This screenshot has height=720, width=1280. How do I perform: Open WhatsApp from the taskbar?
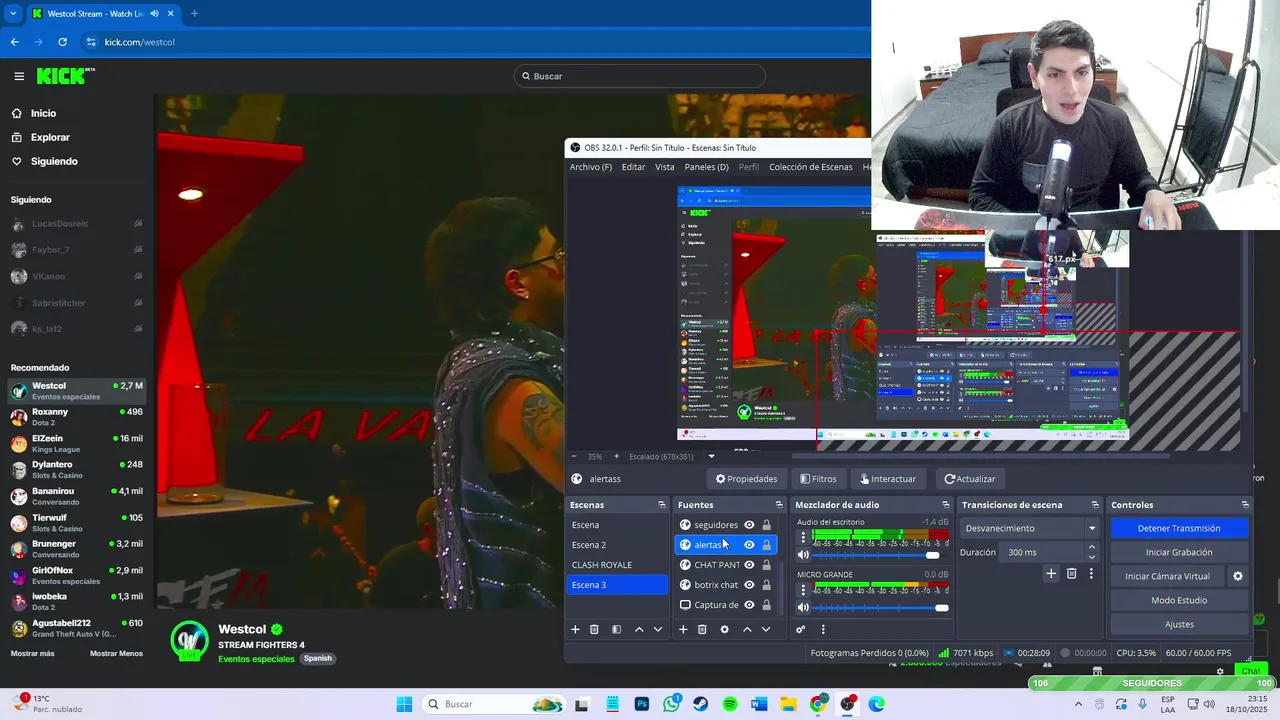[671, 704]
